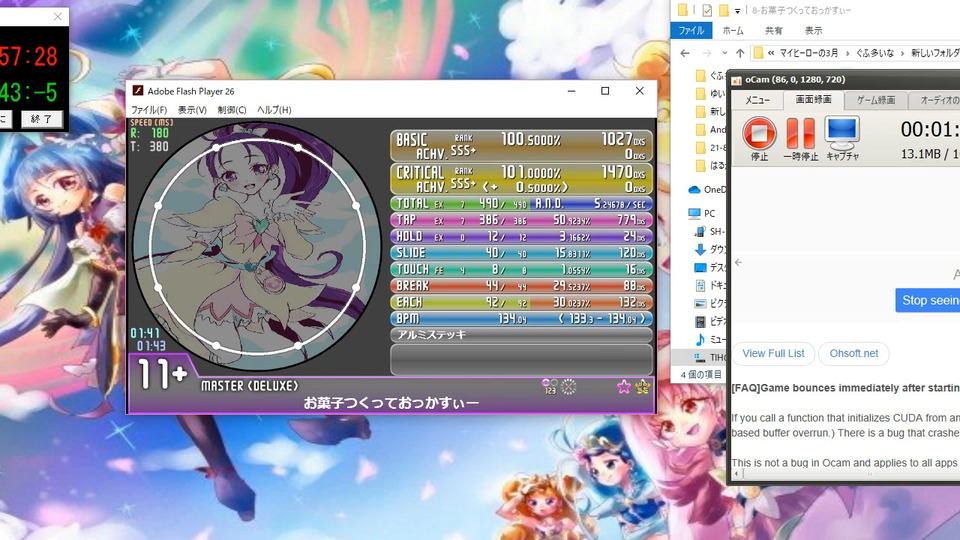Click the oCam capture monitor icon
This screenshot has height=540, width=960.
[x=842, y=133]
